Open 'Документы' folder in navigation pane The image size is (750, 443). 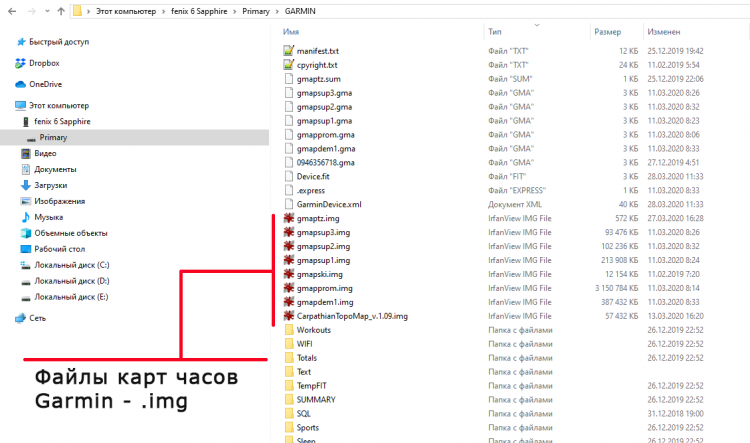tap(55, 169)
